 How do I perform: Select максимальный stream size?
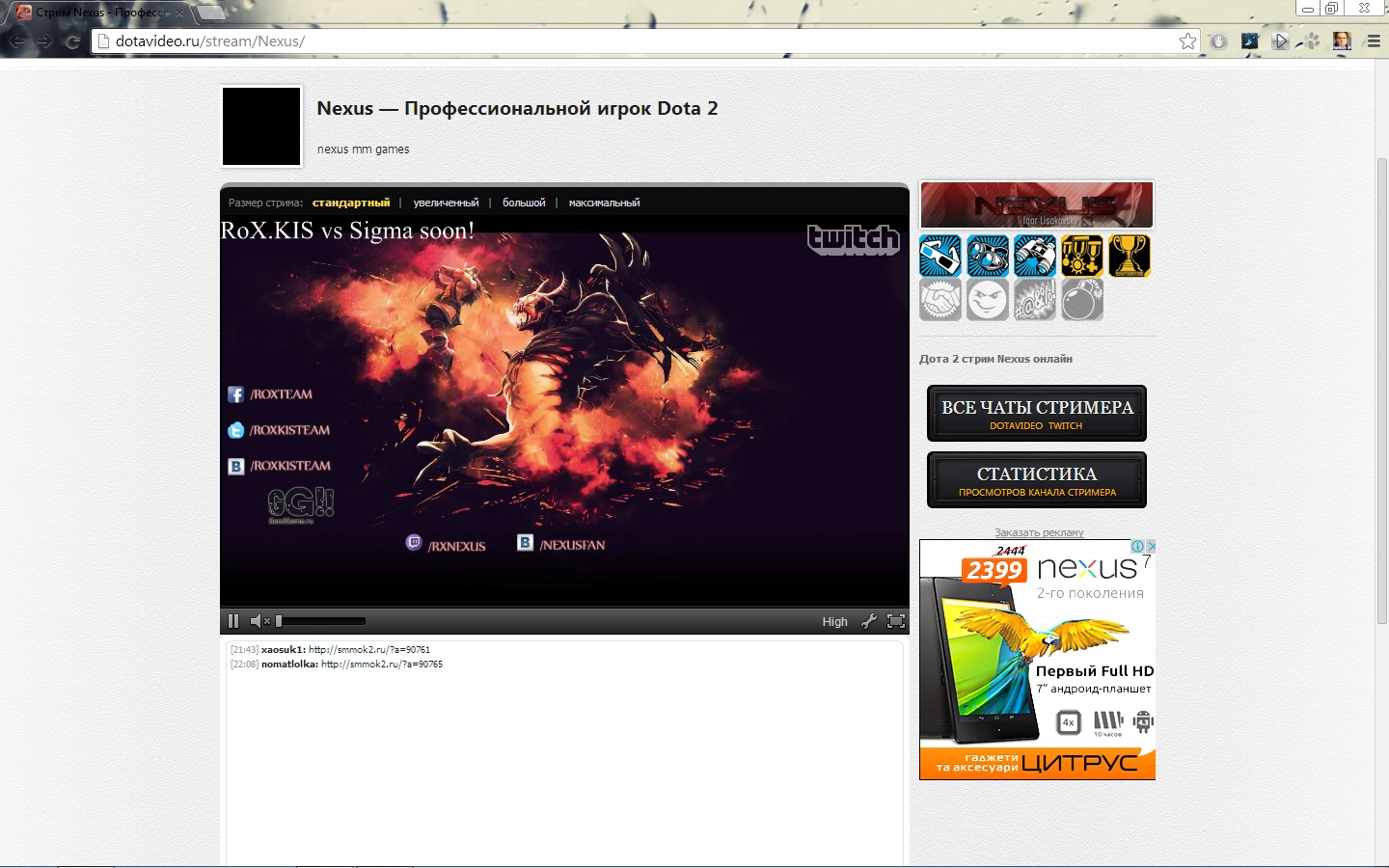604,203
